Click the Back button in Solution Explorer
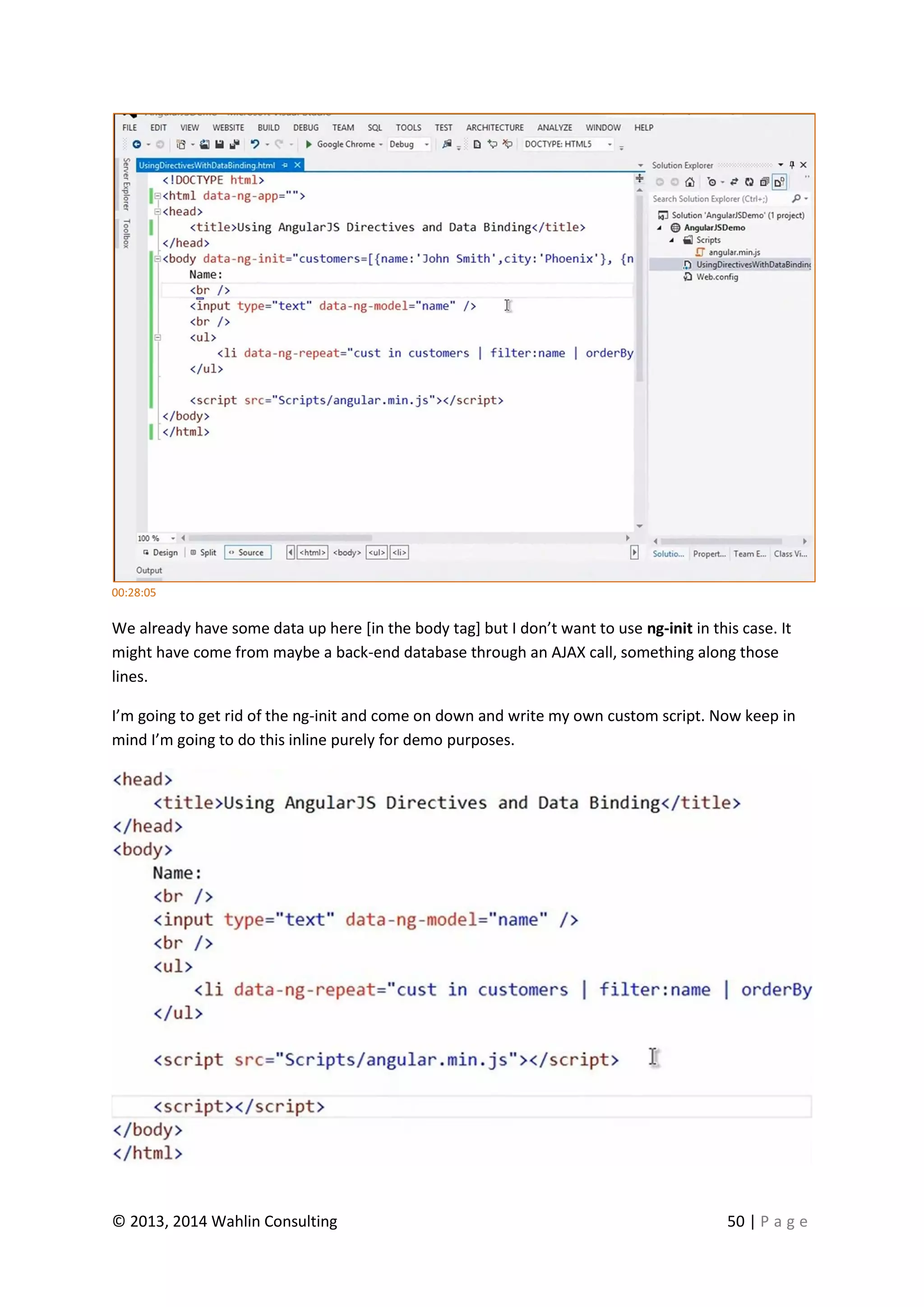 coord(660,182)
